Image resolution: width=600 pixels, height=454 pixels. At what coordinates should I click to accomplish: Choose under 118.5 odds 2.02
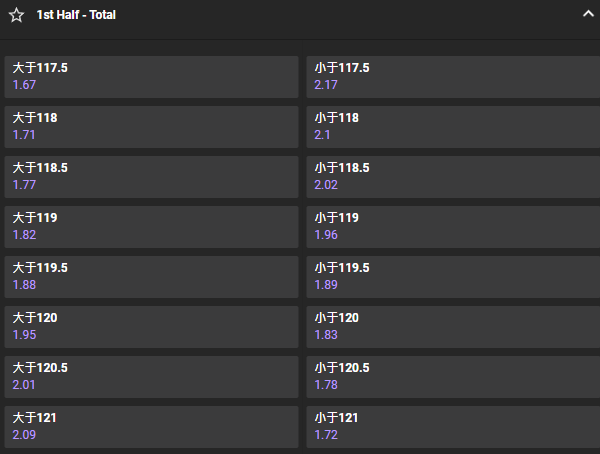coord(453,177)
